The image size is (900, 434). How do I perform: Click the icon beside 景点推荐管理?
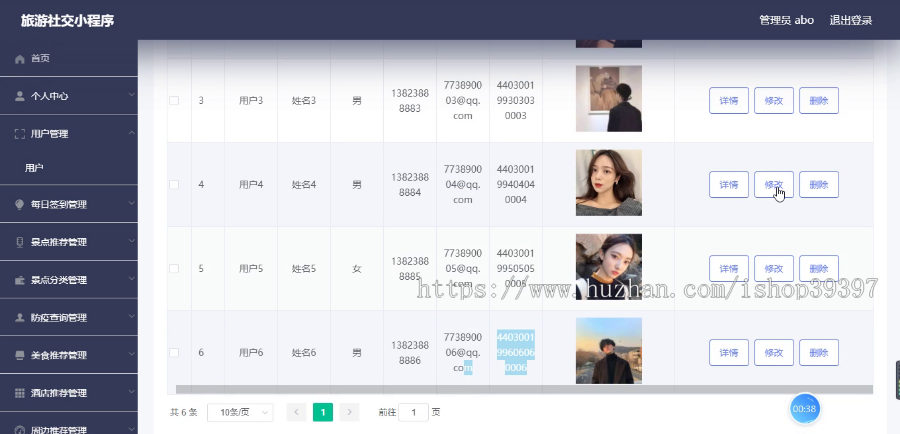click(20, 242)
